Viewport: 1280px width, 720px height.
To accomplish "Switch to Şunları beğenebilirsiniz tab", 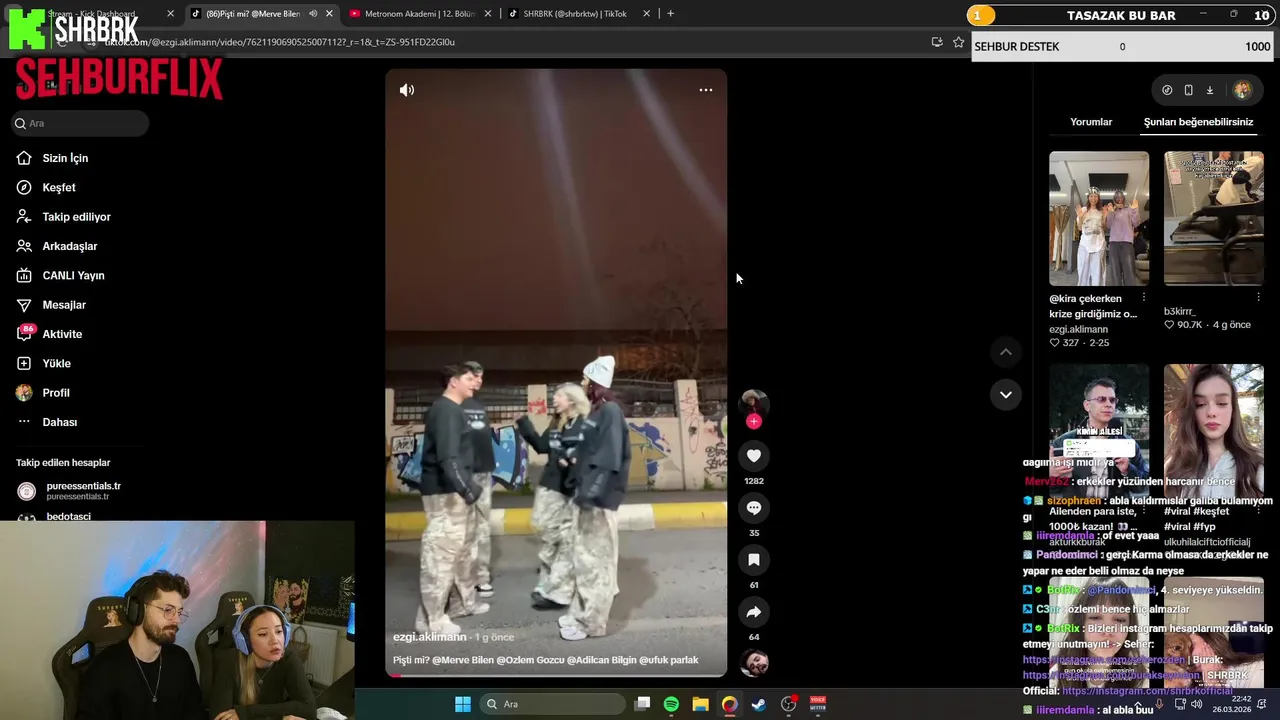I will click(1198, 122).
